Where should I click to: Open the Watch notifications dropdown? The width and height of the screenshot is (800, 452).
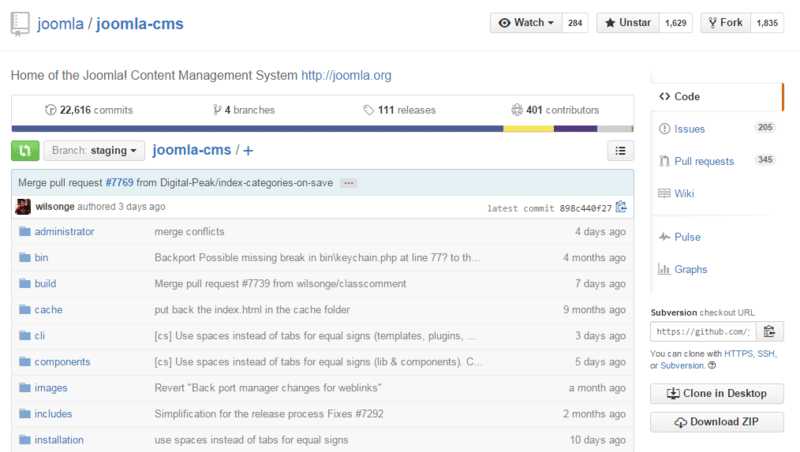(x=526, y=23)
